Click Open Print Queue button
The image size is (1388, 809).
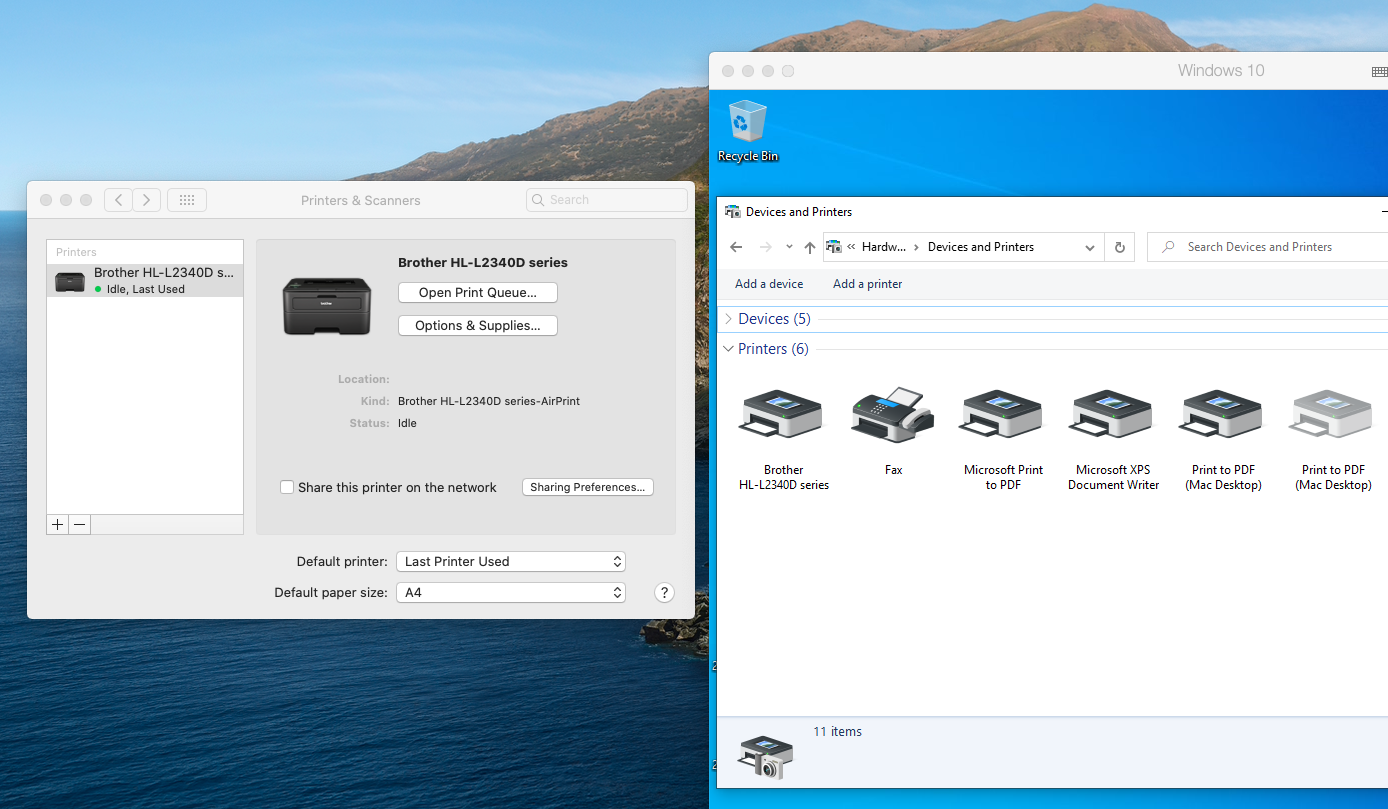pos(478,293)
